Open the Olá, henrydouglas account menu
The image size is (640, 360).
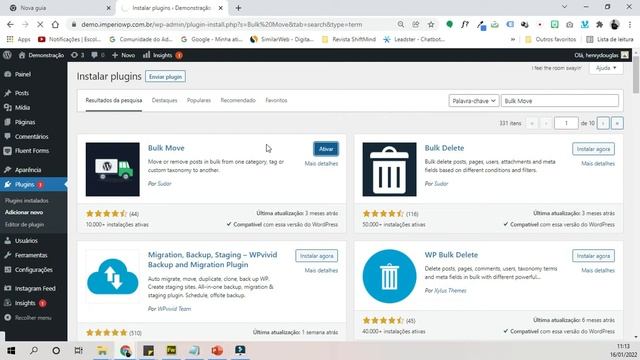point(601,55)
